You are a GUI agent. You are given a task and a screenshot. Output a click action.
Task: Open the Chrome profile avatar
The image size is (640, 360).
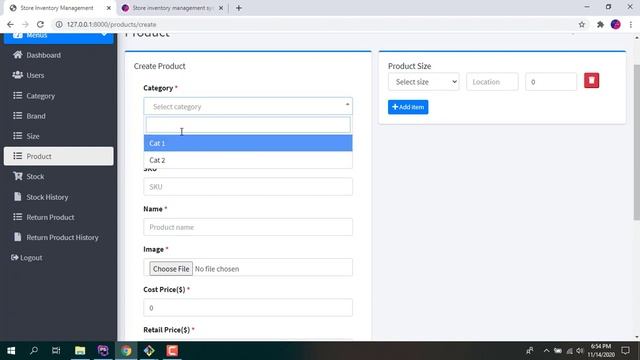(x=616, y=24)
